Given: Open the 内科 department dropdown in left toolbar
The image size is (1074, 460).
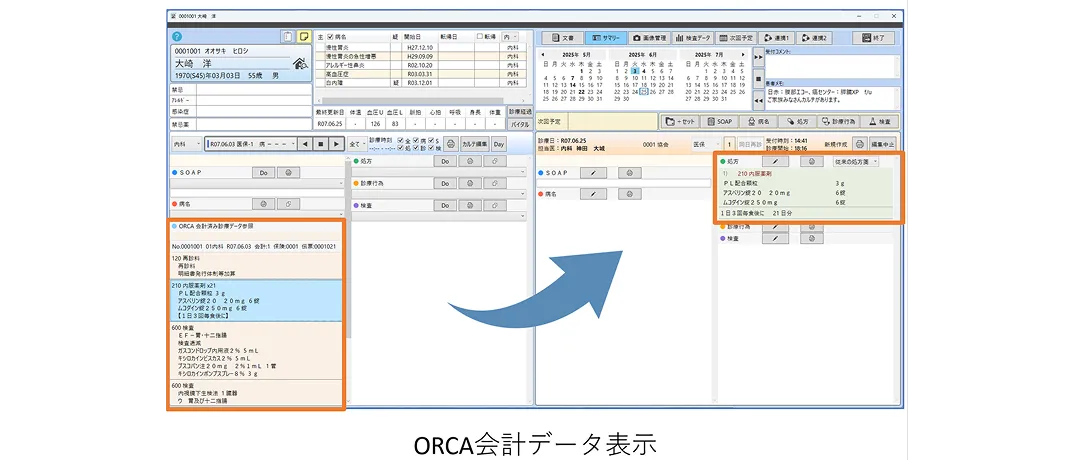Looking at the screenshot, I should (x=186, y=144).
